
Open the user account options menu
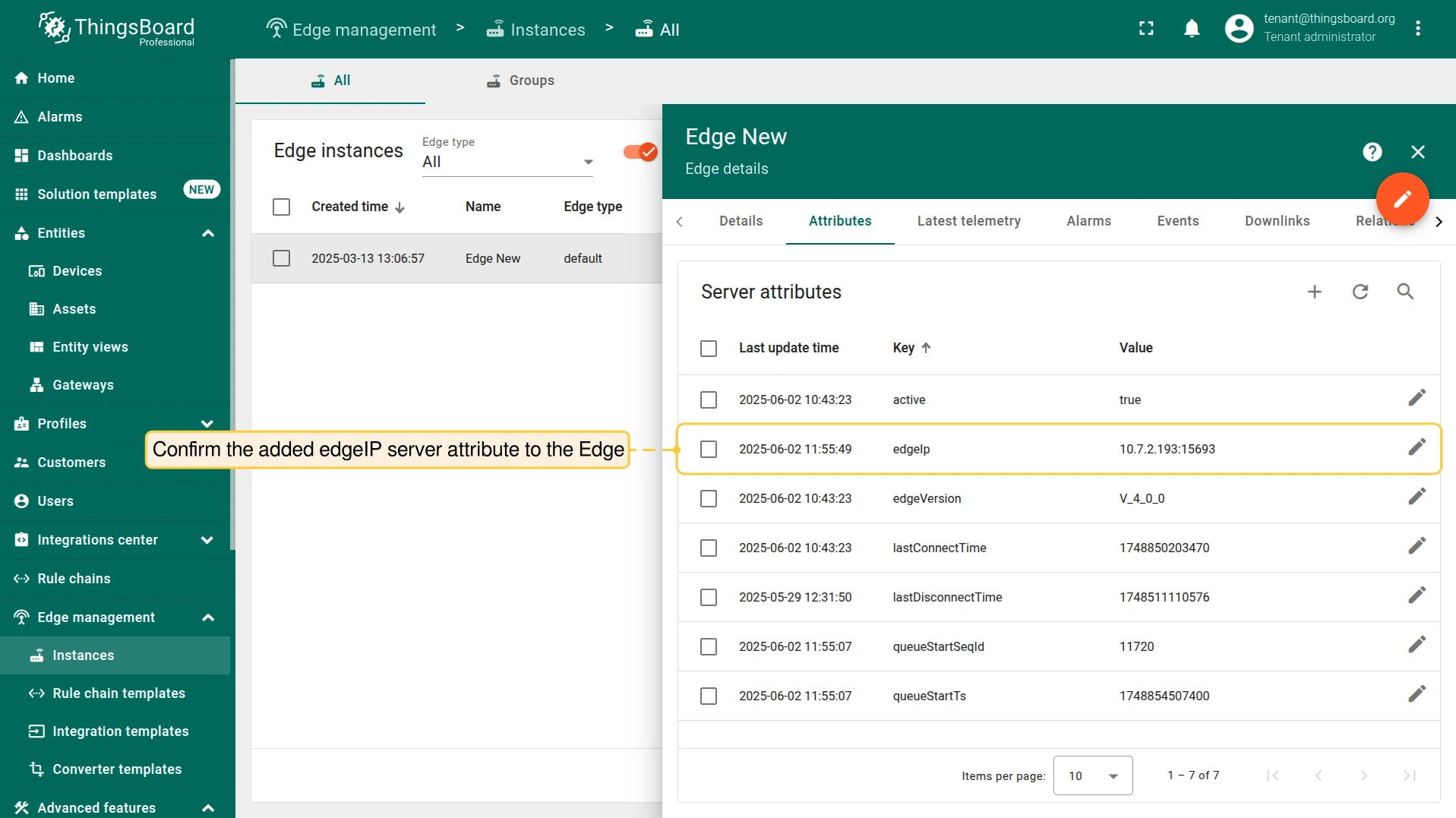click(x=1417, y=29)
